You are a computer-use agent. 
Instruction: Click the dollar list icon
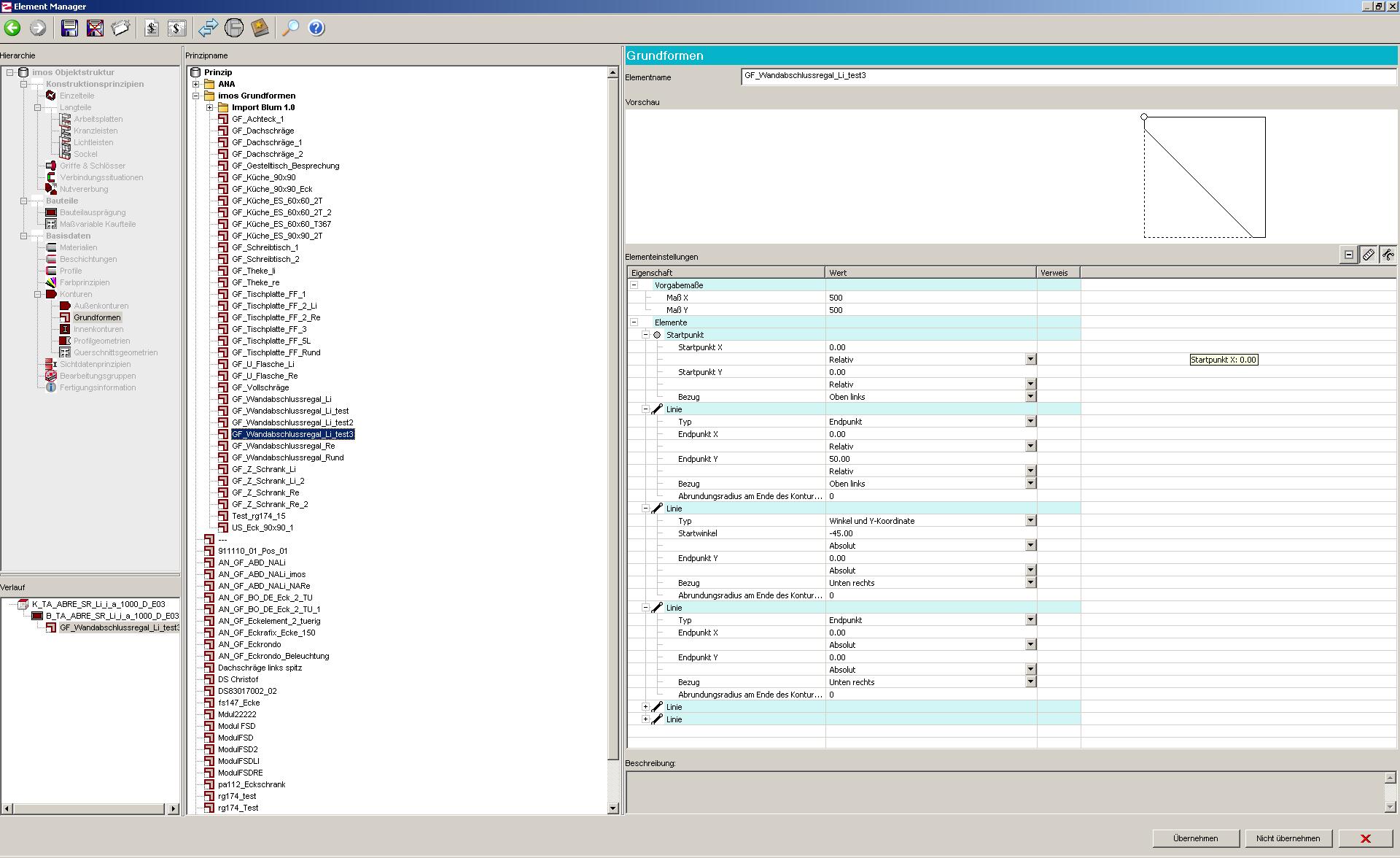[x=176, y=28]
